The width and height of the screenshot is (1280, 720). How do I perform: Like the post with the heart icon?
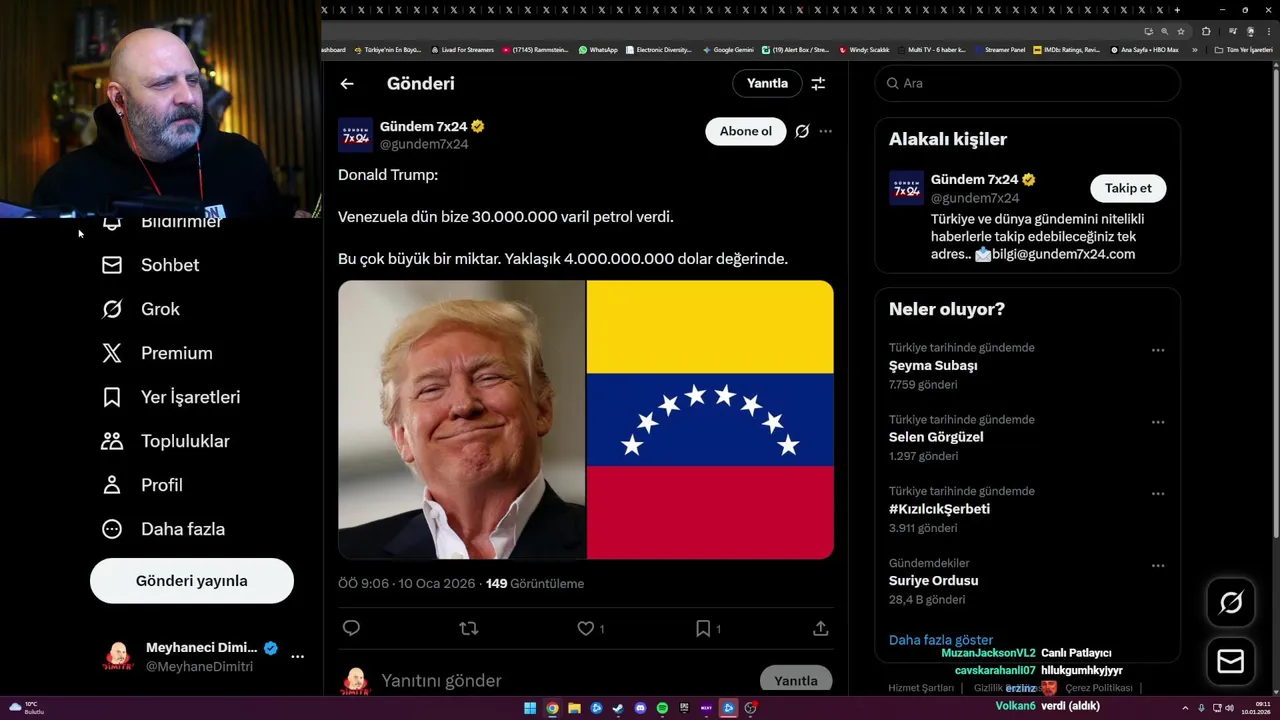click(586, 628)
